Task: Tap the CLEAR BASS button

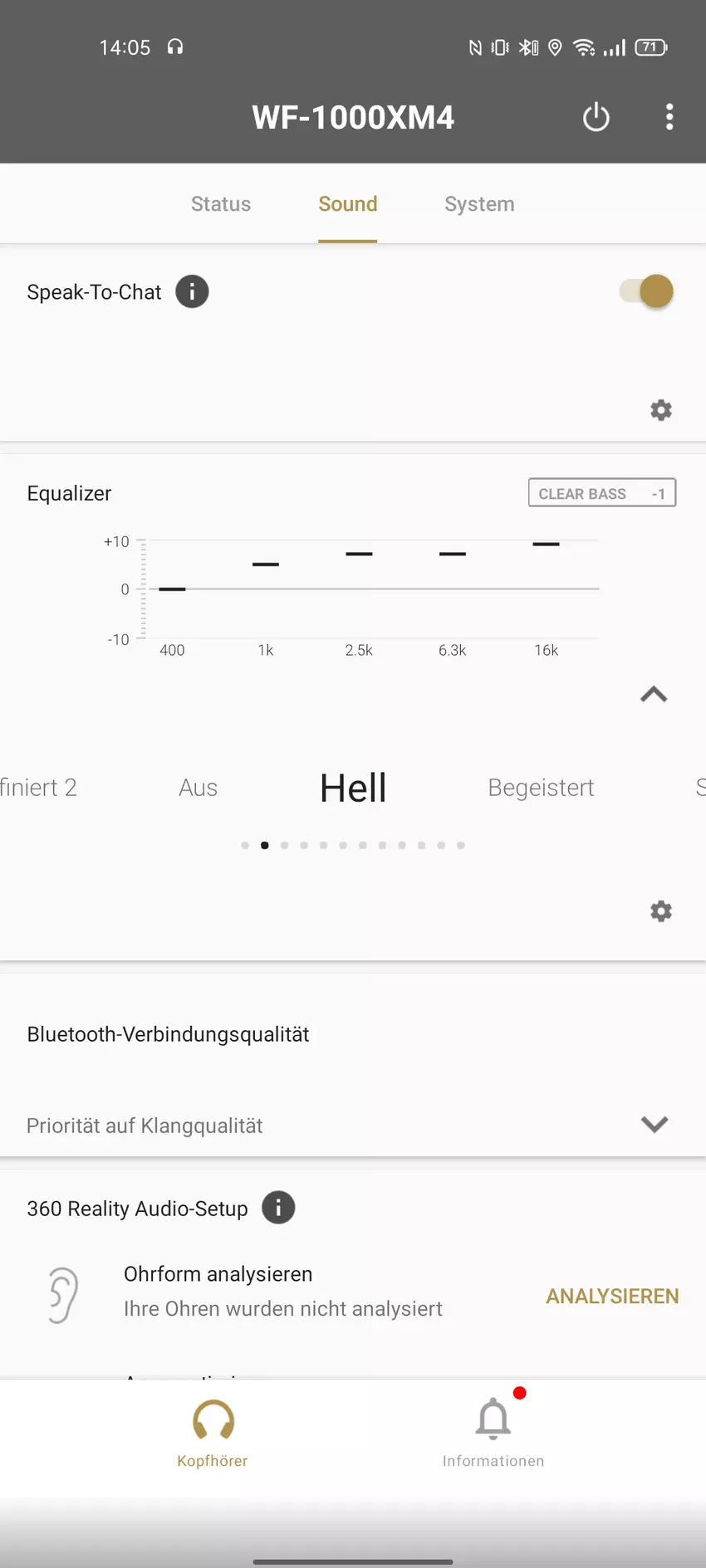Action: pos(601,493)
